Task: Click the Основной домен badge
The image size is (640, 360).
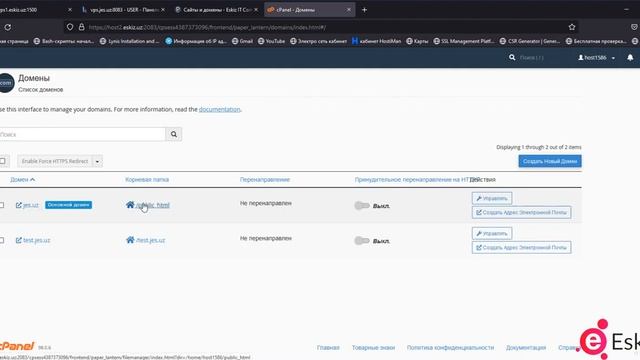Action: [x=68, y=204]
